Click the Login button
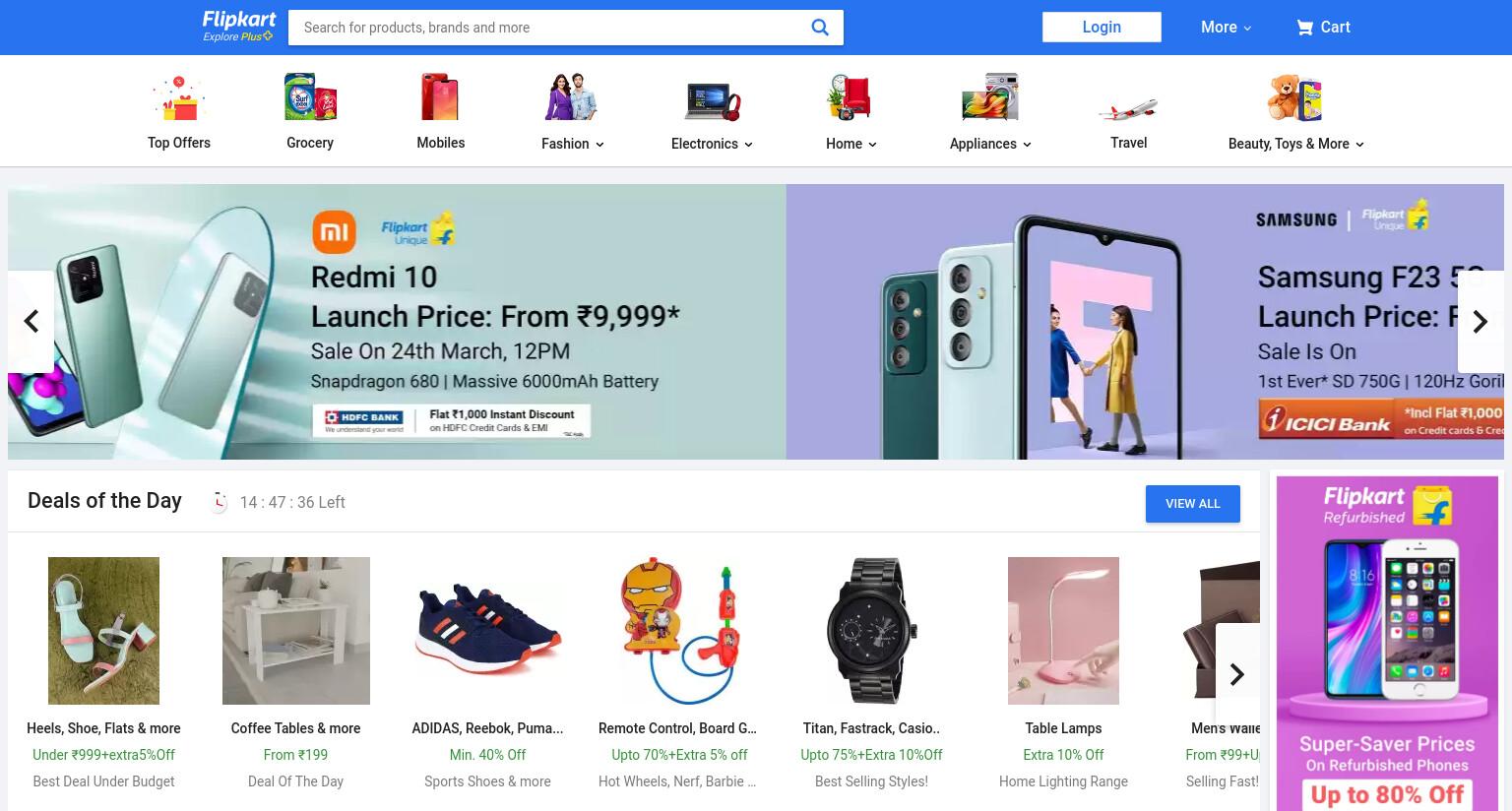 tap(1102, 27)
